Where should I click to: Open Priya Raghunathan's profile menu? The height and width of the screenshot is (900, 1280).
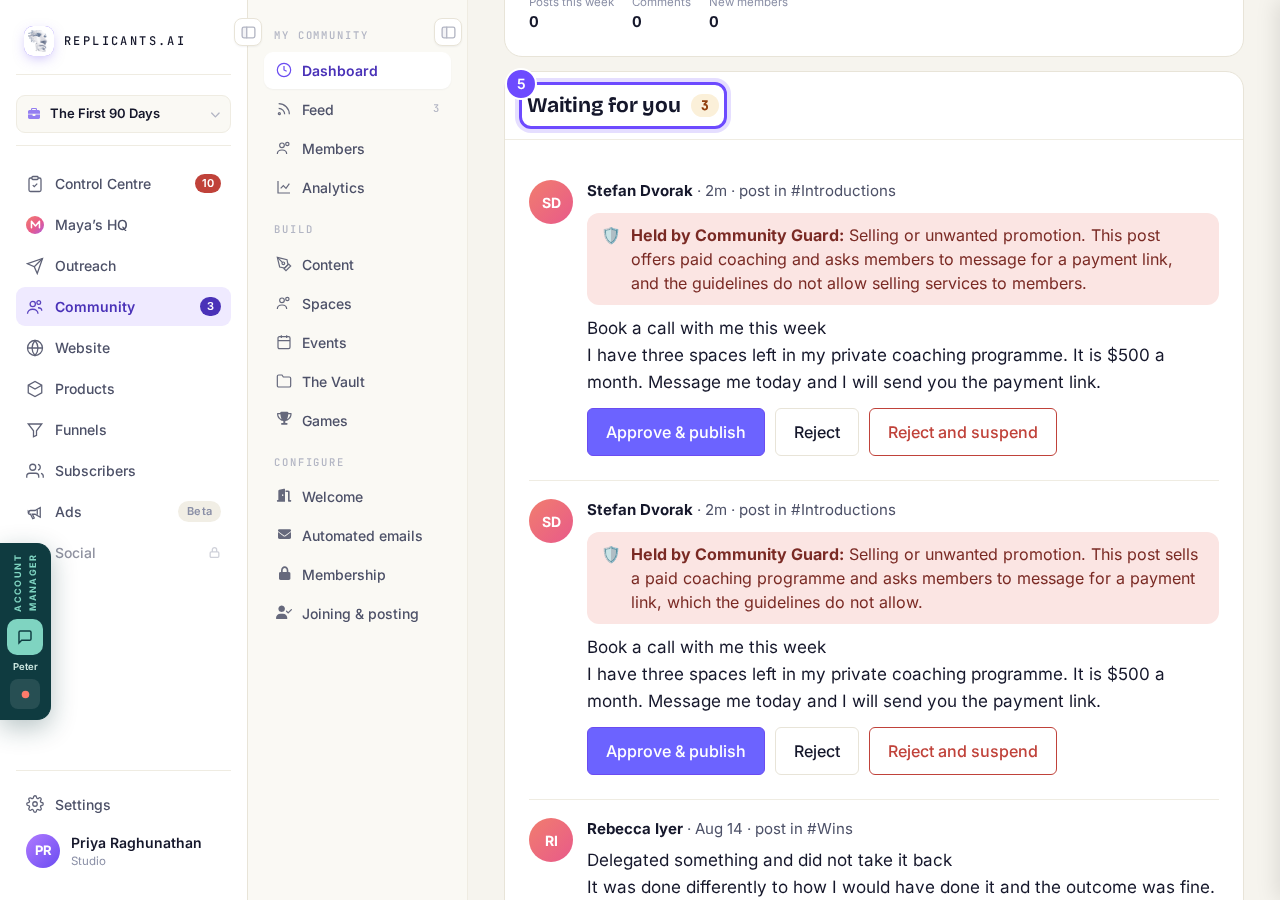pyautogui.click(x=123, y=851)
